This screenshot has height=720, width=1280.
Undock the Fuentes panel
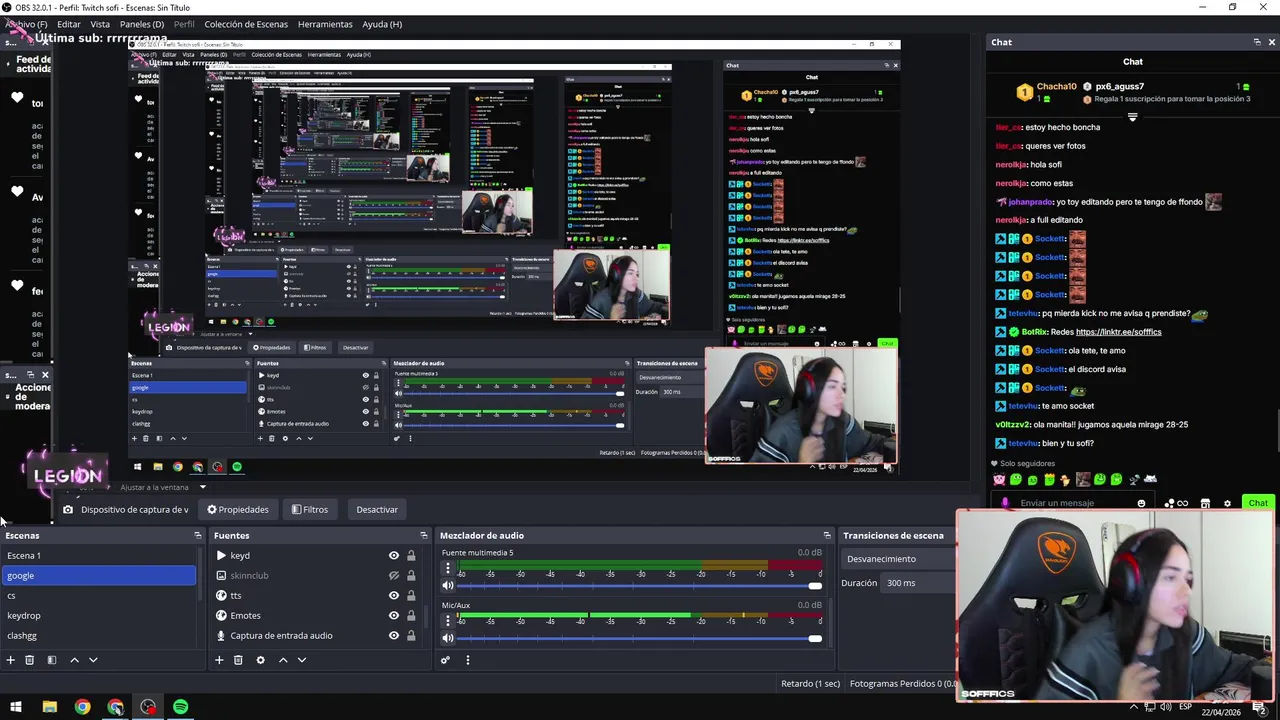(x=423, y=535)
